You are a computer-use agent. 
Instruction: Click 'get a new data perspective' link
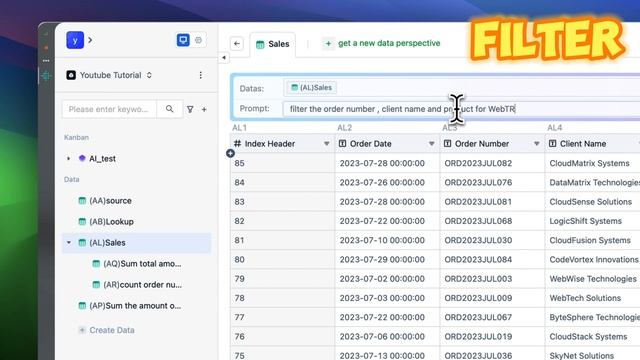(389, 43)
